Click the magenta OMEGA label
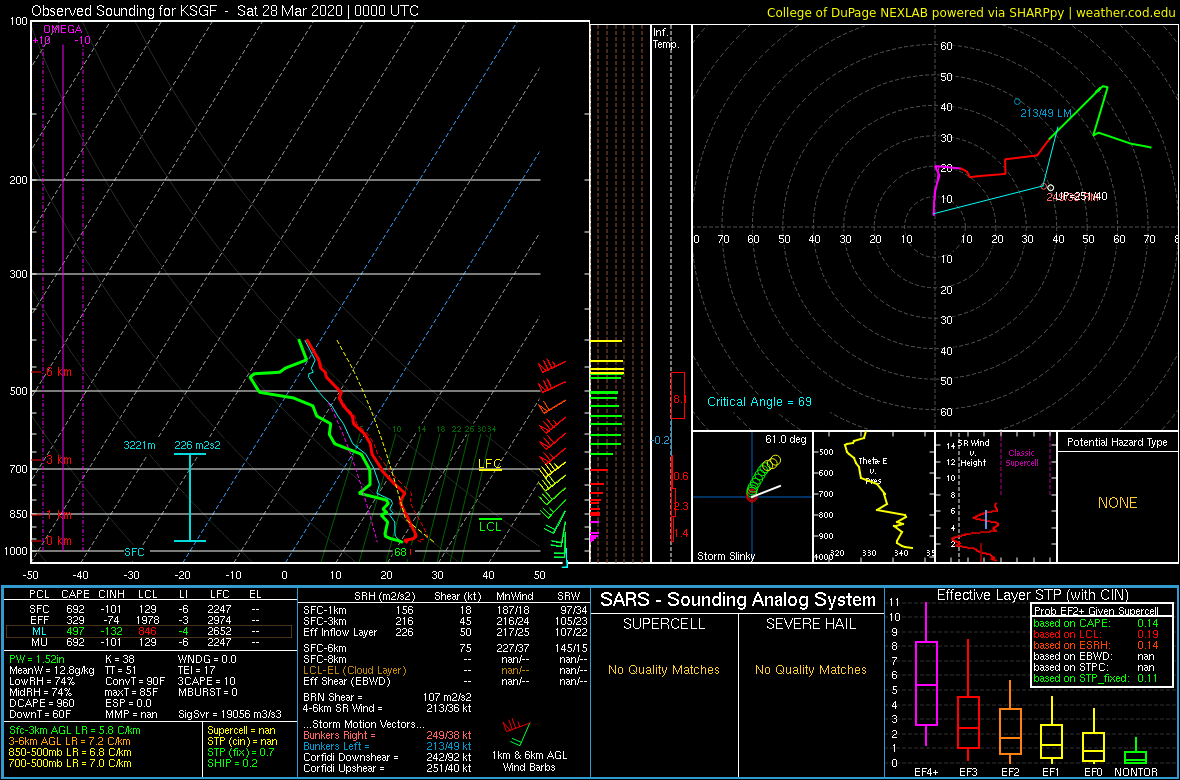The image size is (1180, 780). pyautogui.click(x=62, y=29)
